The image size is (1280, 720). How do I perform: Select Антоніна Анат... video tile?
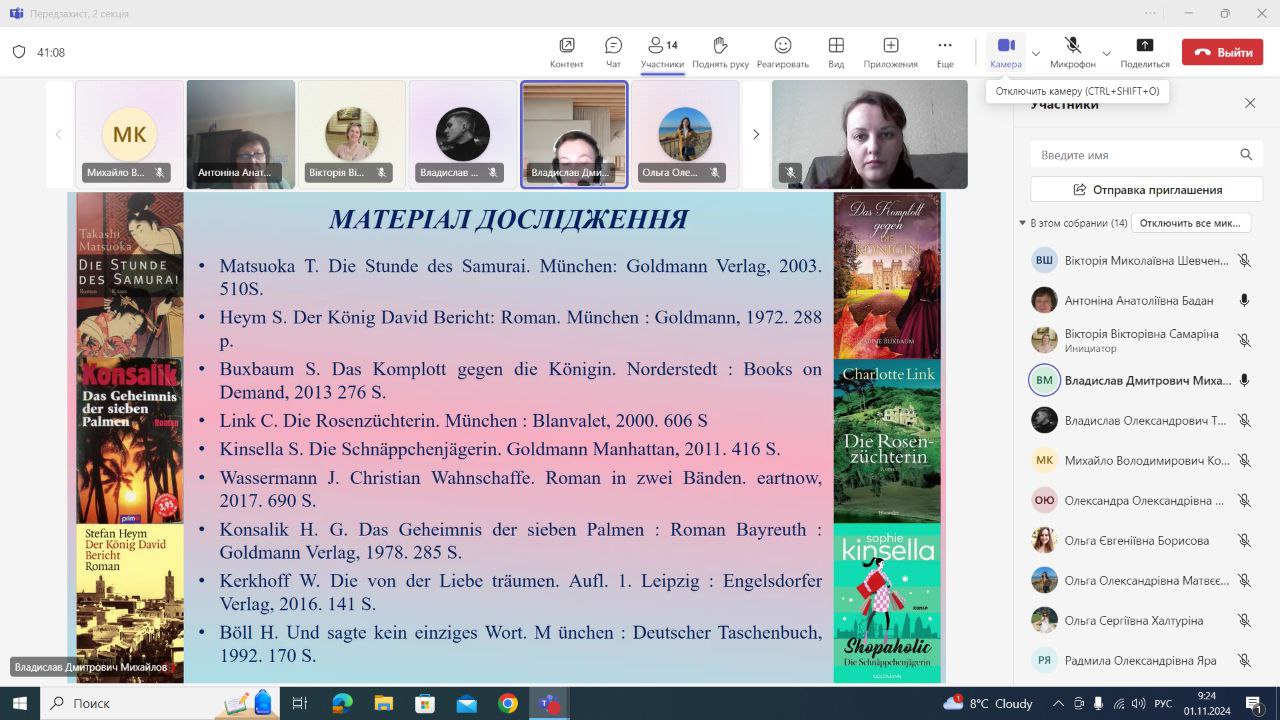pos(241,134)
